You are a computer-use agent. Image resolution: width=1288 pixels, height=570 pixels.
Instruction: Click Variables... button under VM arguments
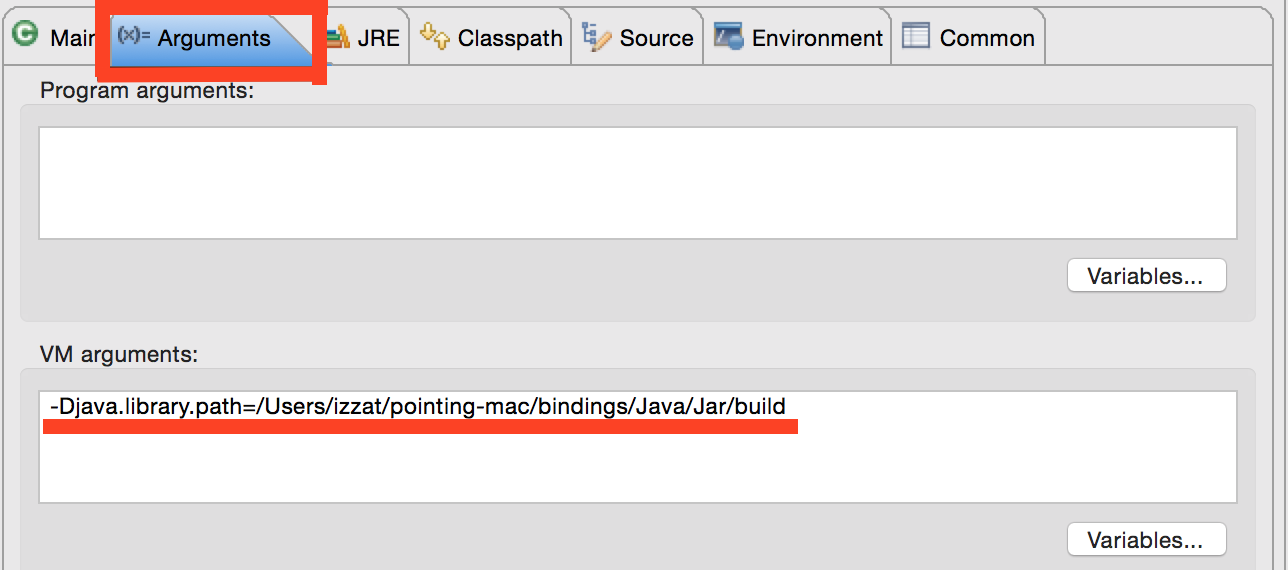pyautogui.click(x=1146, y=540)
